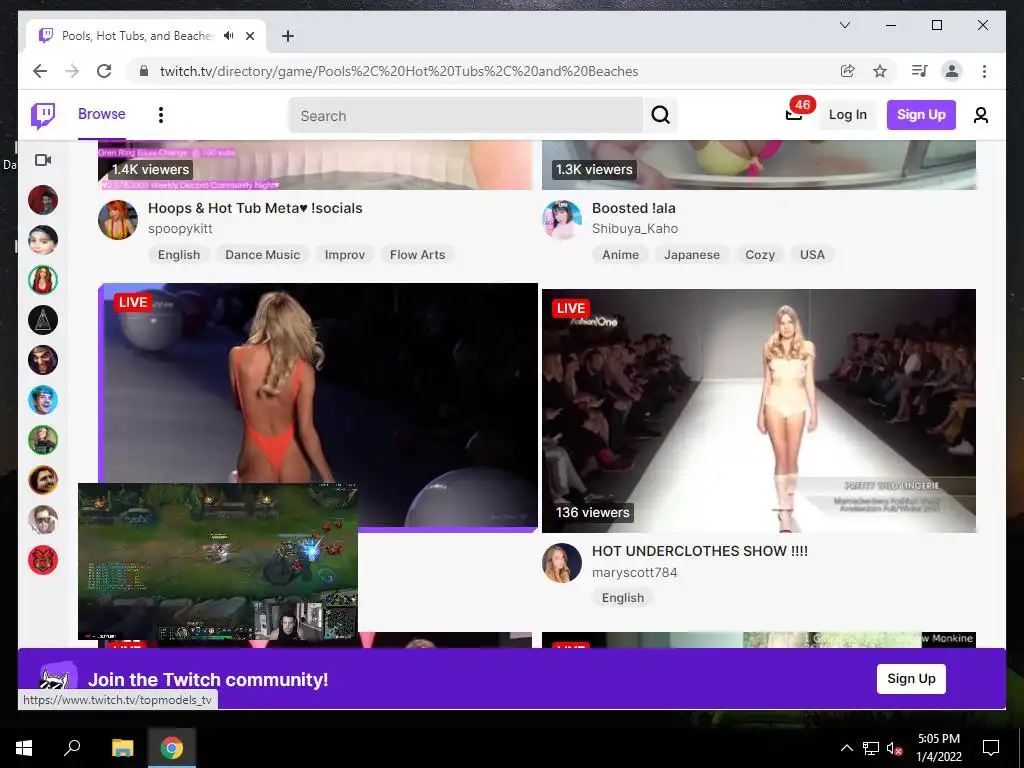1024x768 pixels.
Task: Open Chrome tab search chevron
Action: (x=844, y=25)
